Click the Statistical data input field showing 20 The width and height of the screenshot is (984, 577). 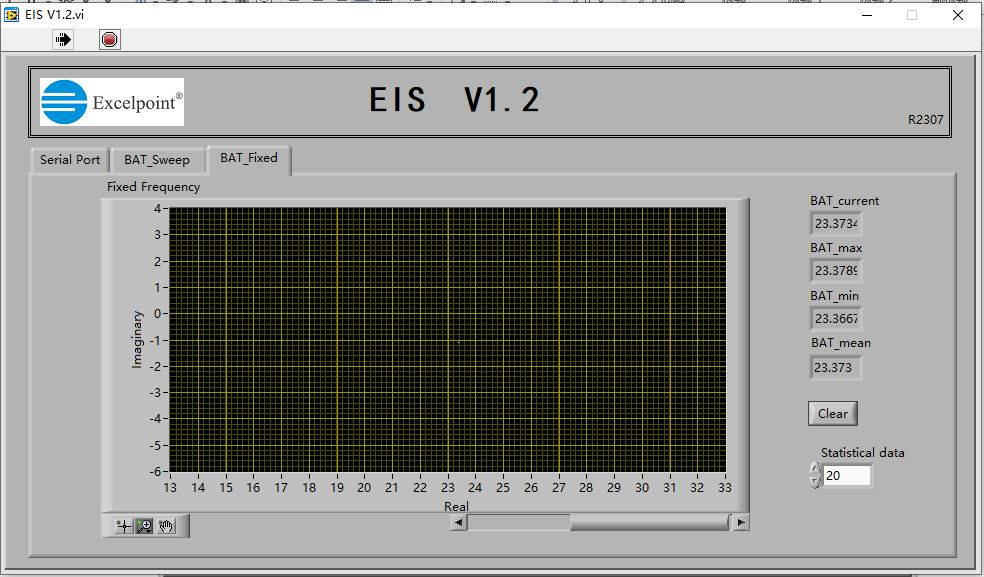[x=847, y=475]
